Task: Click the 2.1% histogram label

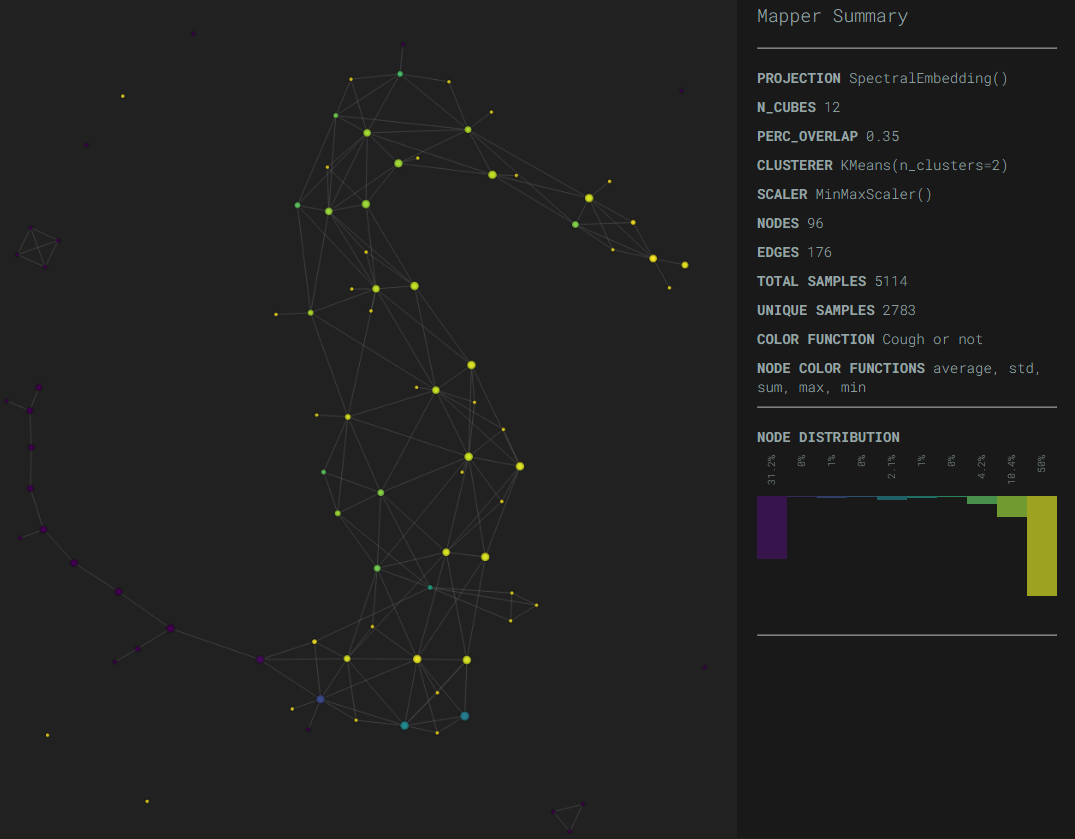Action: pos(891,467)
